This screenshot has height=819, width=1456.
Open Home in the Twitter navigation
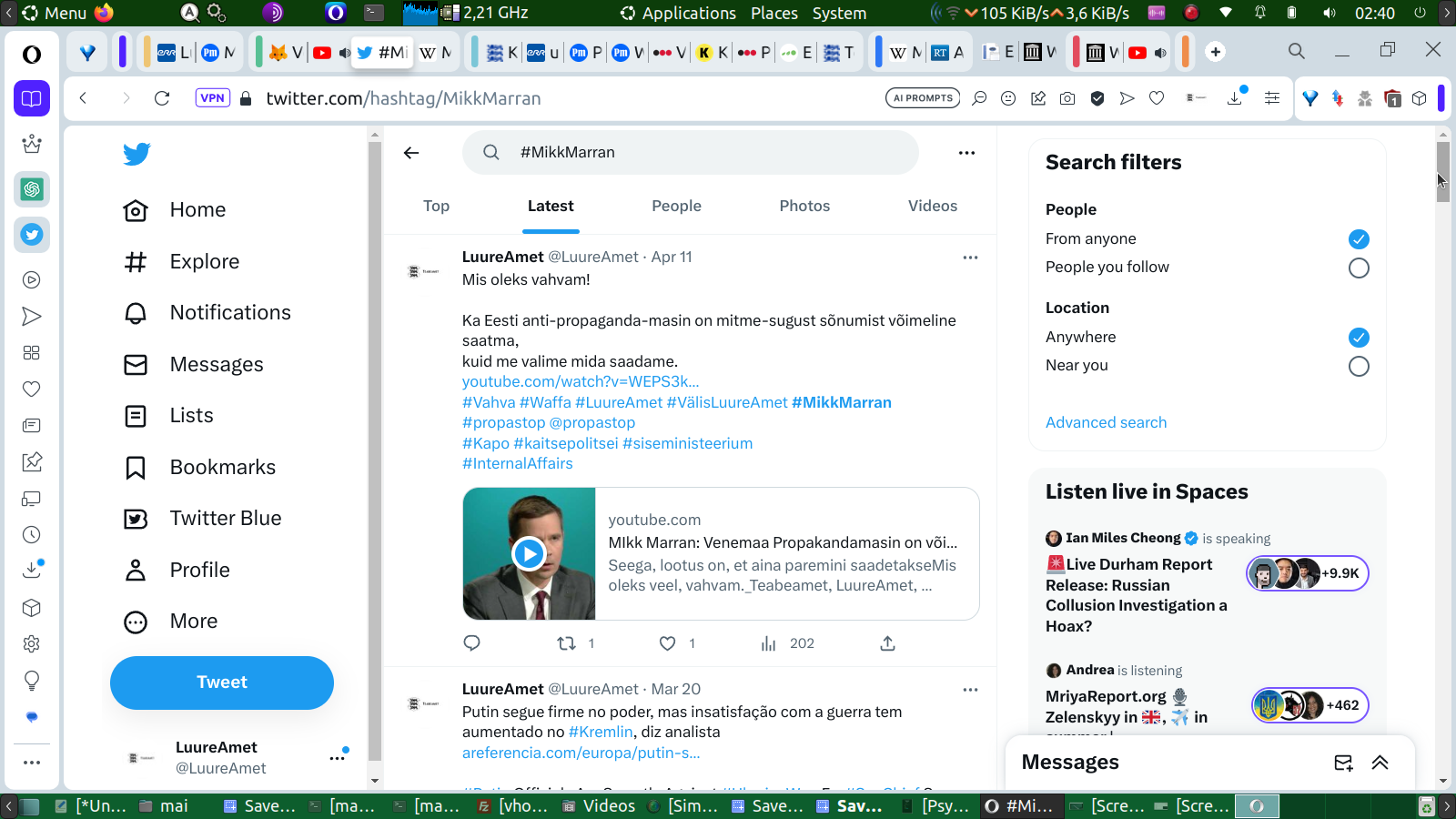[x=175, y=210]
